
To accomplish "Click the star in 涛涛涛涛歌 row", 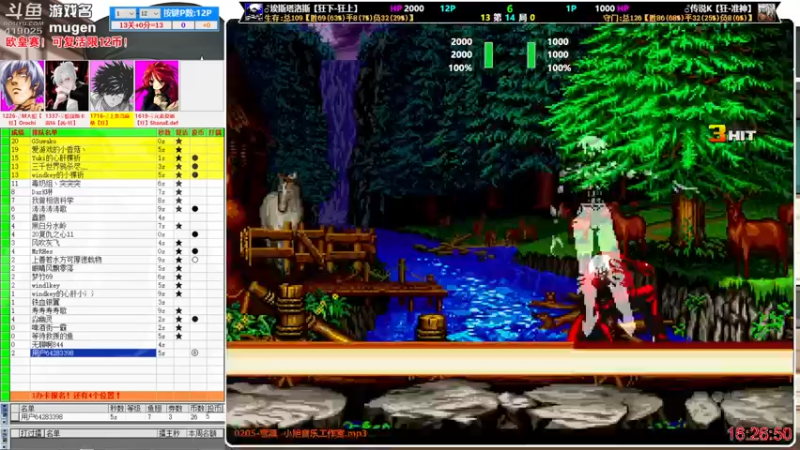I will tap(179, 209).
